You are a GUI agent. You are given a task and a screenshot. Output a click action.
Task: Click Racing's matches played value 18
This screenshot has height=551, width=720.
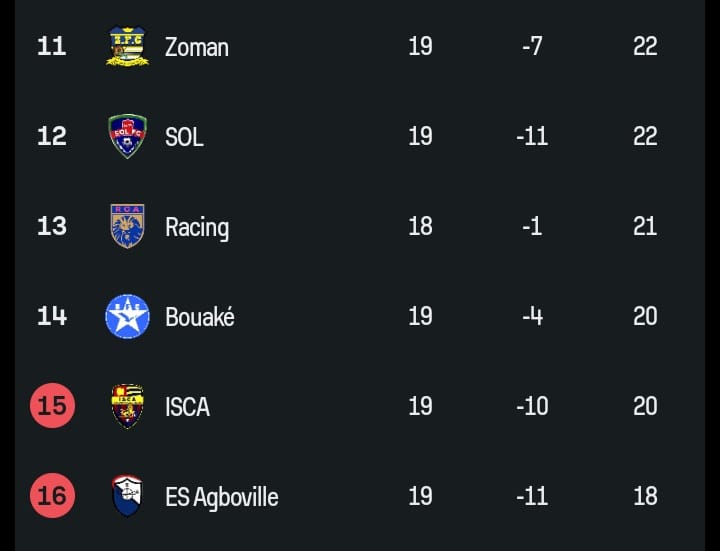click(x=420, y=226)
